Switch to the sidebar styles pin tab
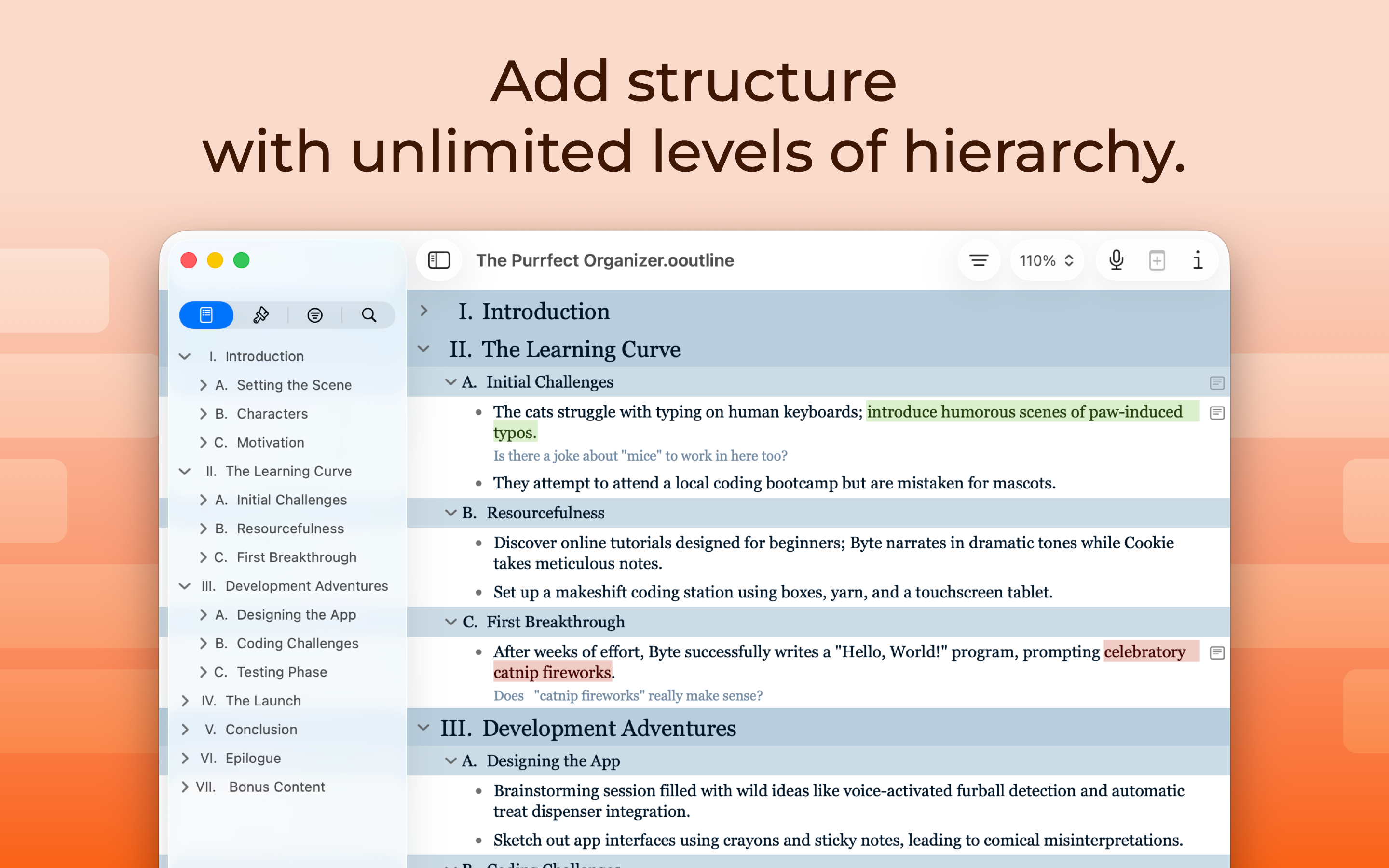This screenshot has height=868, width=1389. (260, 314)
